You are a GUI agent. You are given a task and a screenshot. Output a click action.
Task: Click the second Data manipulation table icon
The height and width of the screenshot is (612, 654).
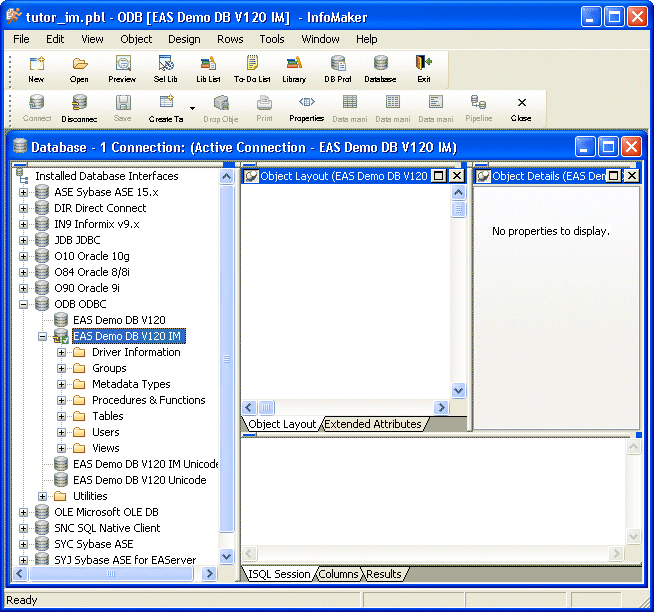(x=392, y=108)
